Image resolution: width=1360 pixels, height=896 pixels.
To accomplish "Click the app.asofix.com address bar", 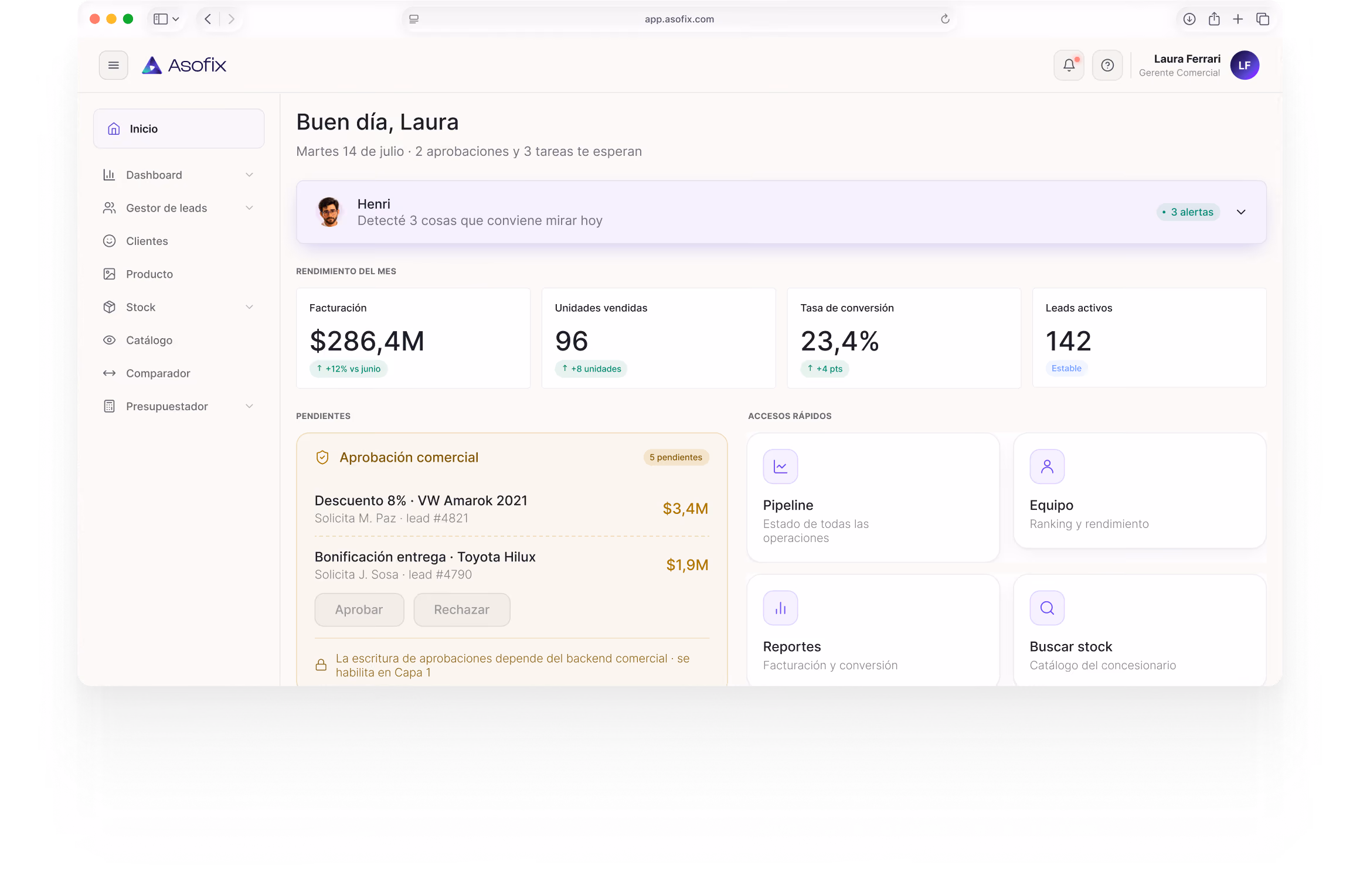I will pyautogui.click(x=679, y=19).
